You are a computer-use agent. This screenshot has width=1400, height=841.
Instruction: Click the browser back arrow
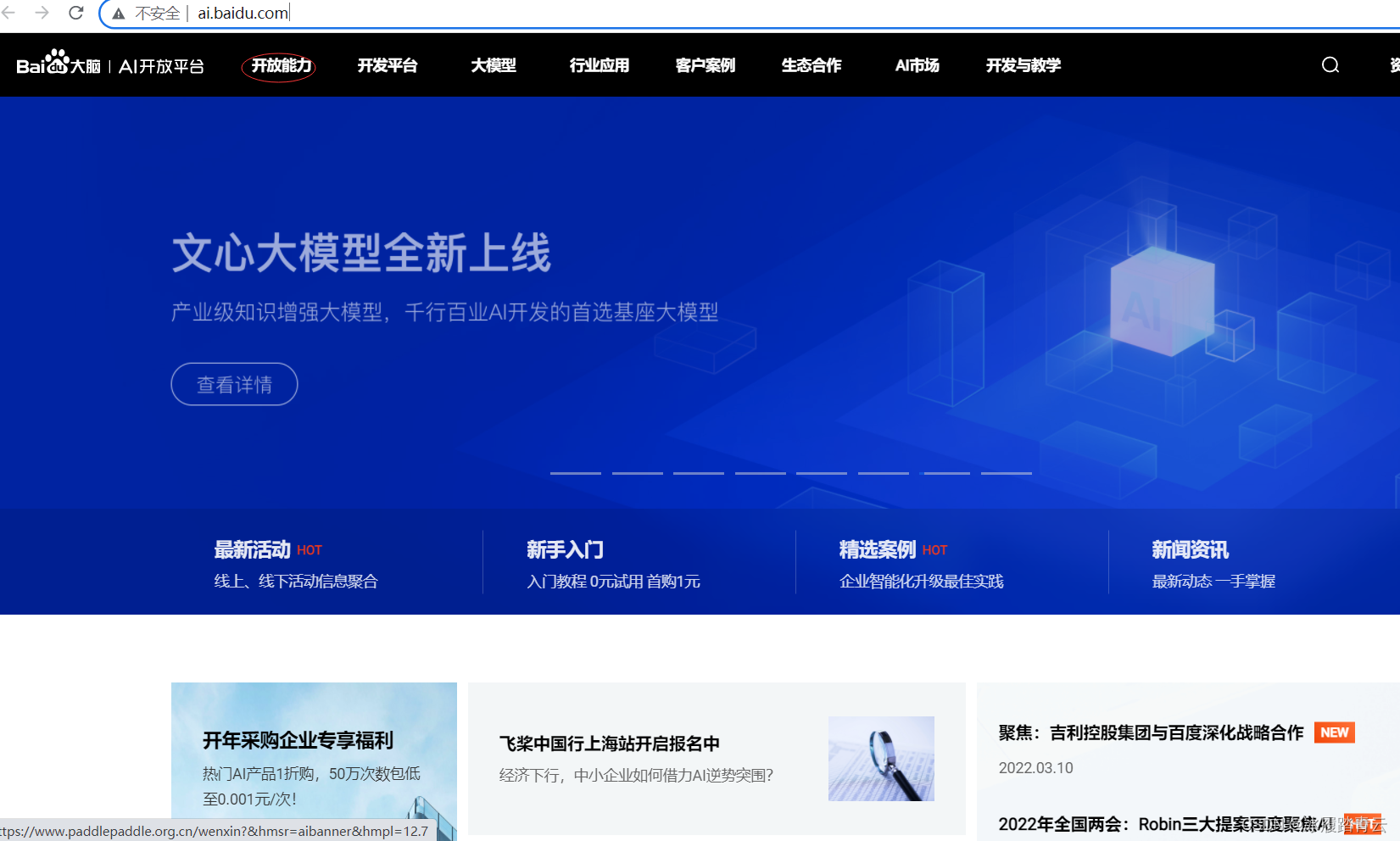[x=10, y=13]
